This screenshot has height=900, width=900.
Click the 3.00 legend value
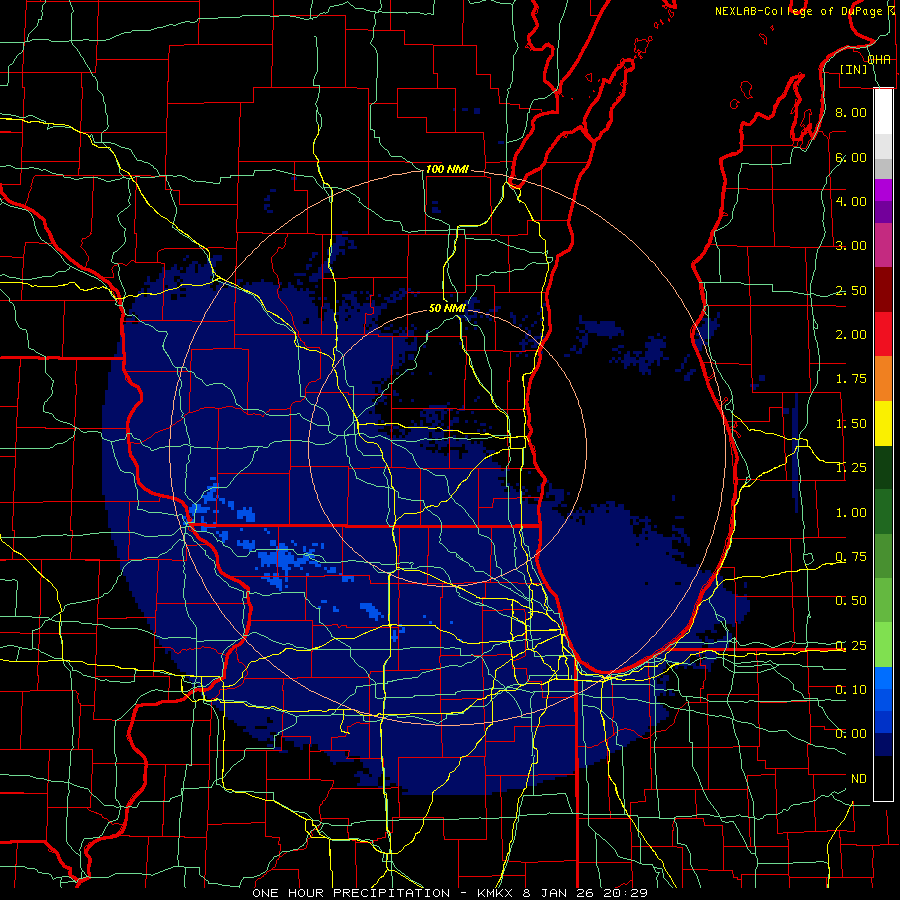[851, 246]
